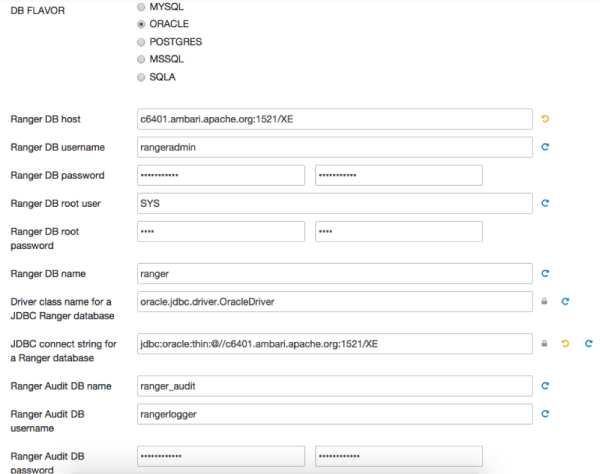The image size is (600, 474).
Task: Click blue refresh icon for Ranger DB username
Action: [545, 147]
